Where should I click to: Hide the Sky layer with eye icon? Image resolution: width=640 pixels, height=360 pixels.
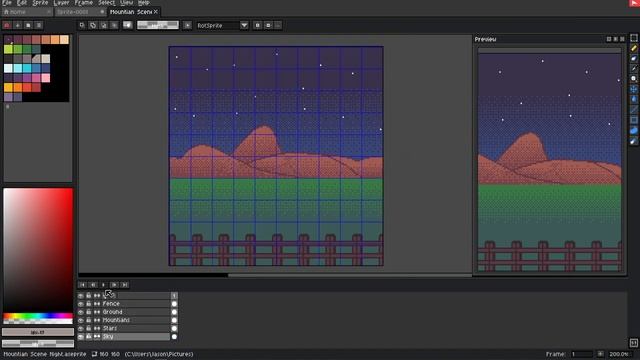tap(81, 337)
